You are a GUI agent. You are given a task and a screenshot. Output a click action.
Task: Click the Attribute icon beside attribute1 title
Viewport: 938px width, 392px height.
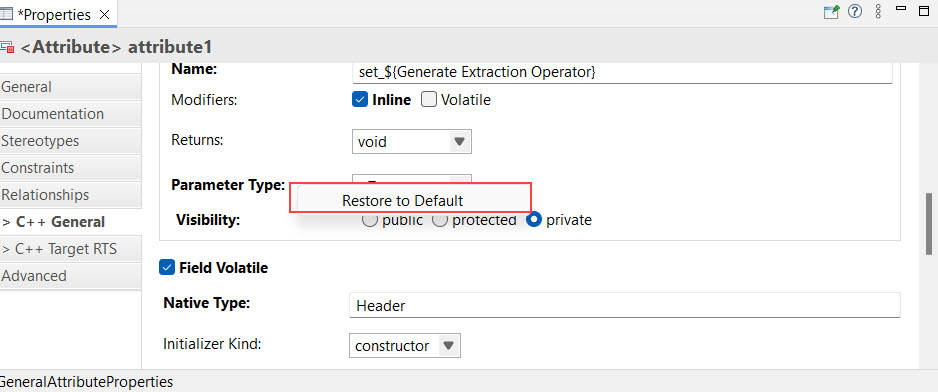[7, 47]
